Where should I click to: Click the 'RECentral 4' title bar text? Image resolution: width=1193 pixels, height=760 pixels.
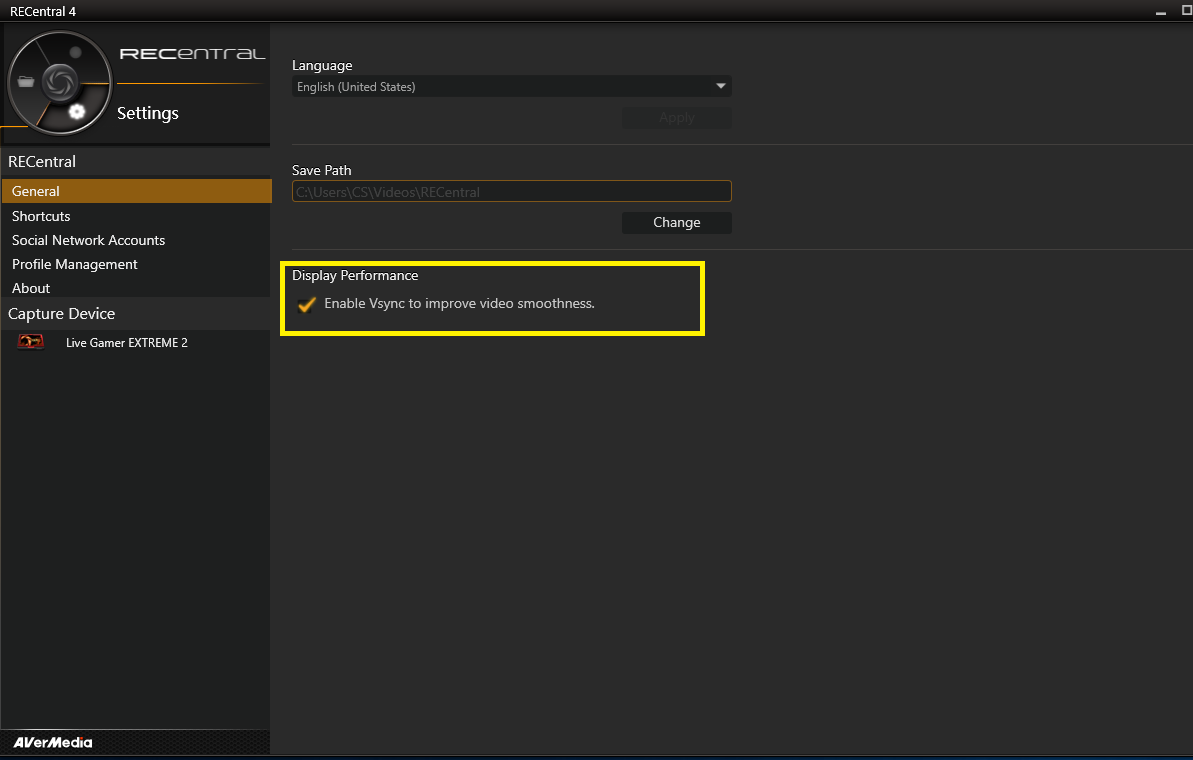click(43, 11)
